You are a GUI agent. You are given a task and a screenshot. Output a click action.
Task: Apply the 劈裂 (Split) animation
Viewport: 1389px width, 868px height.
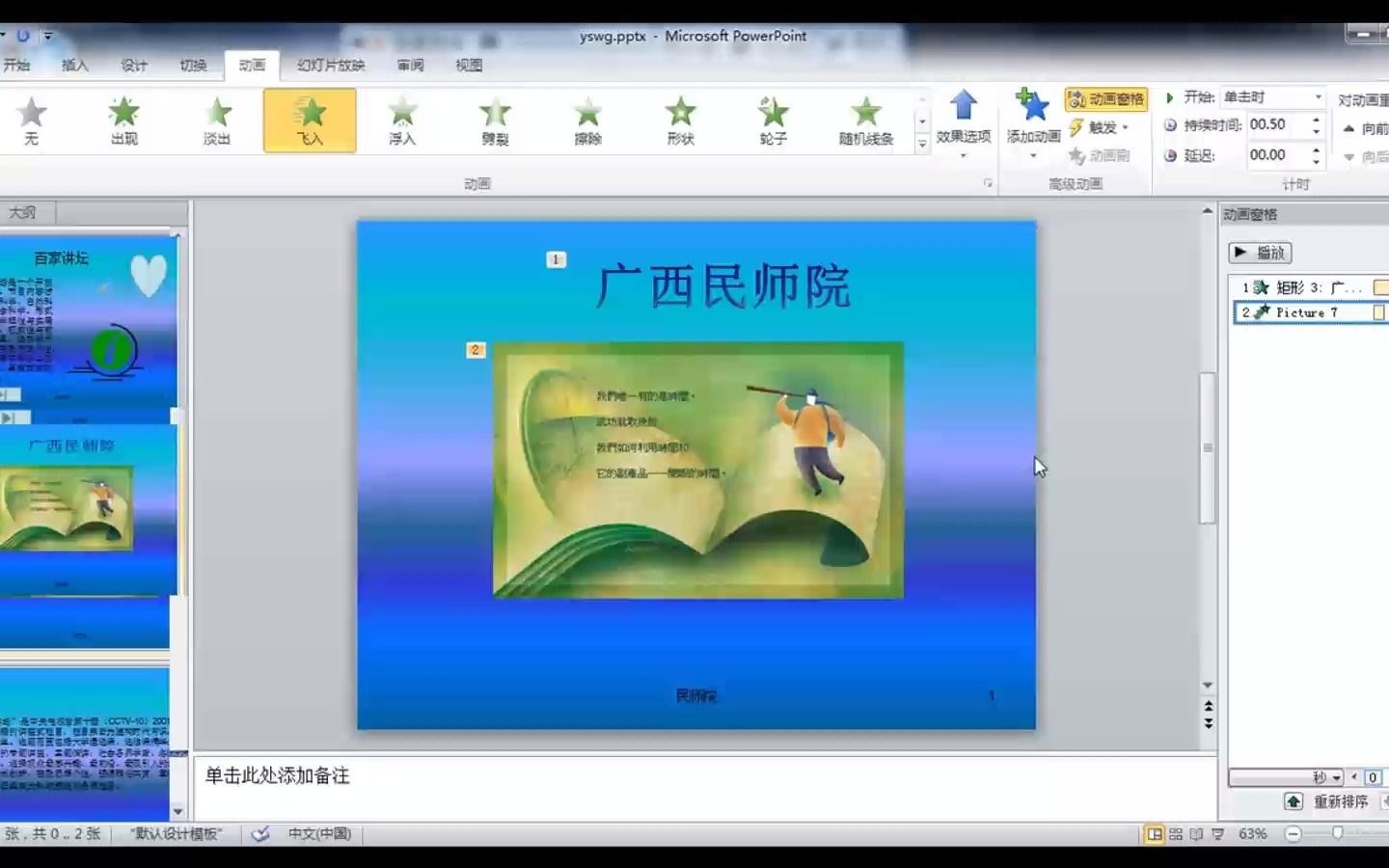pos(495,121)
